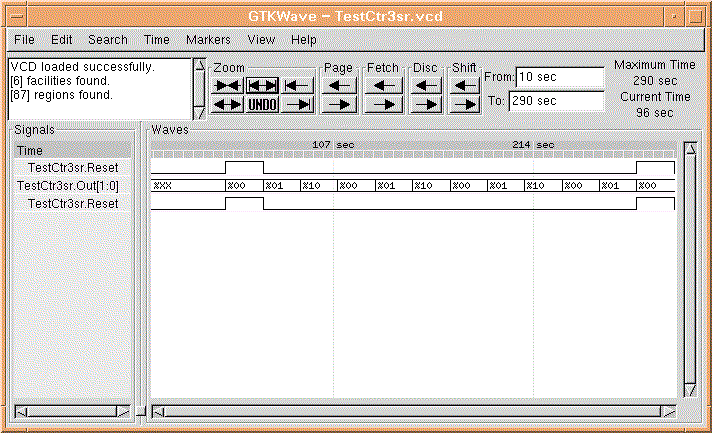Click the %XX value in Out waveform

163,186
